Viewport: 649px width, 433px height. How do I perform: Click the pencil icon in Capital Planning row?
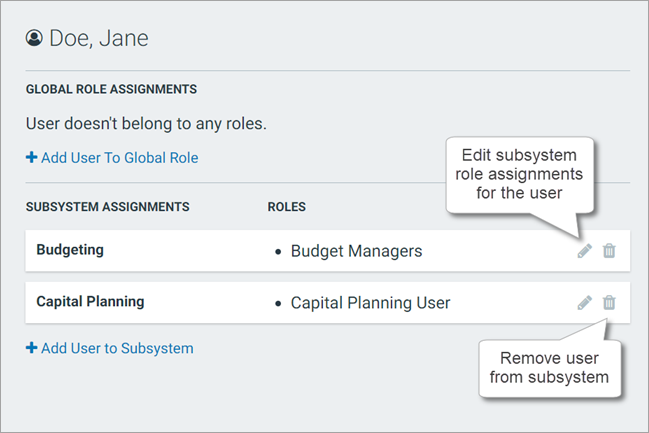click(x=585, y=302)
